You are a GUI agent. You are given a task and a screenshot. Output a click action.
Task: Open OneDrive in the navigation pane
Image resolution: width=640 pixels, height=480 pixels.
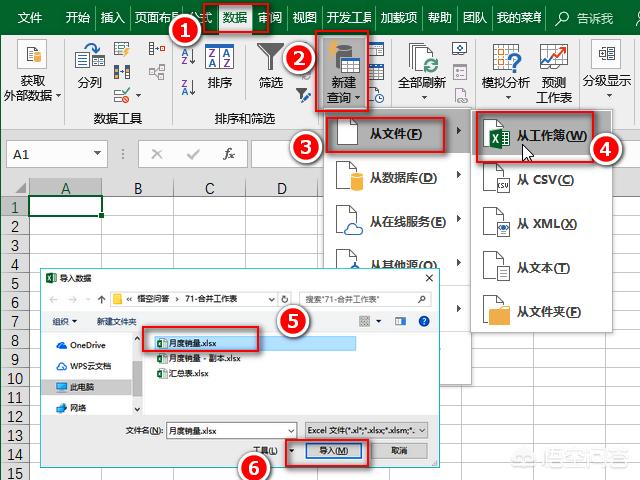pos(81,345)
